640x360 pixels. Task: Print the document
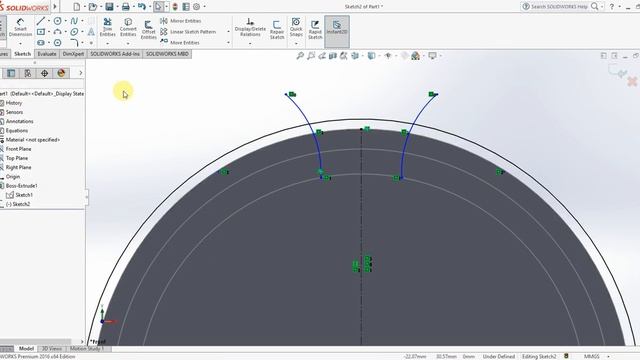pyautogui.click(x=126, y=7)
